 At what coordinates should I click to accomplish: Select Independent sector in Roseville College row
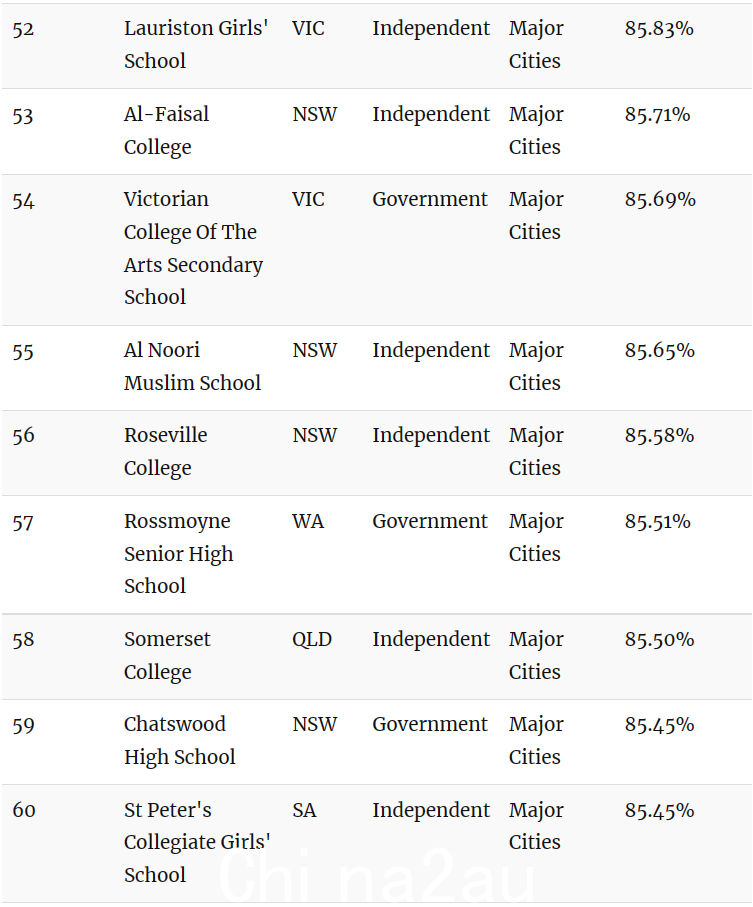tap(431, 435)
